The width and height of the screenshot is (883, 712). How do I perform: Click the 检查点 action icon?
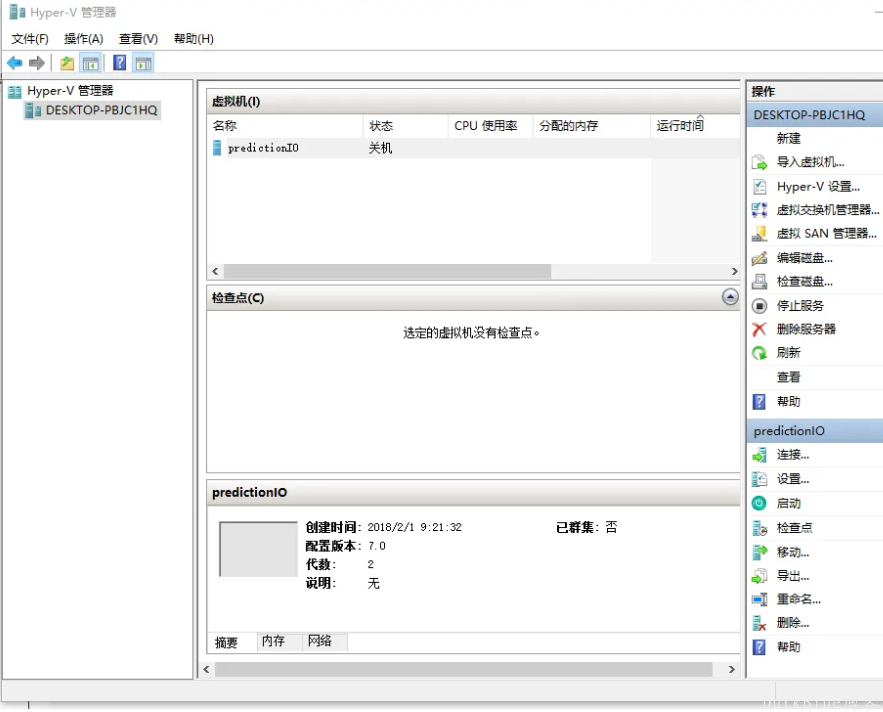(x=759, y=528)
